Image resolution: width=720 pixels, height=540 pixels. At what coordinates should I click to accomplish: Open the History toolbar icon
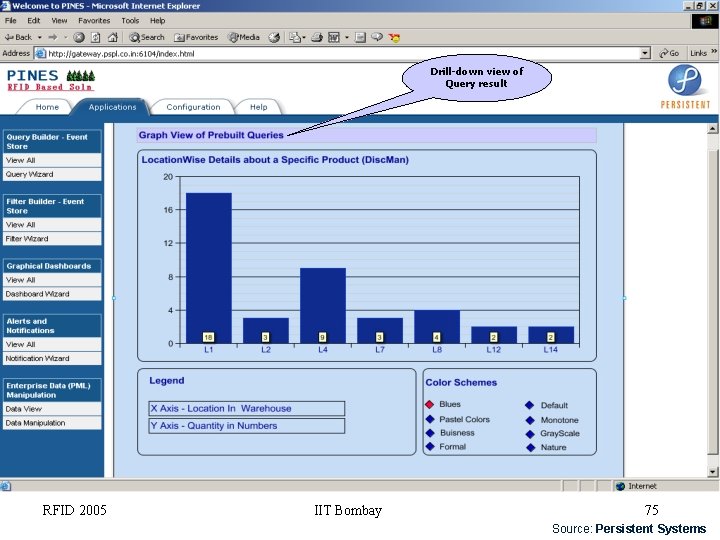tap(274, 37)
